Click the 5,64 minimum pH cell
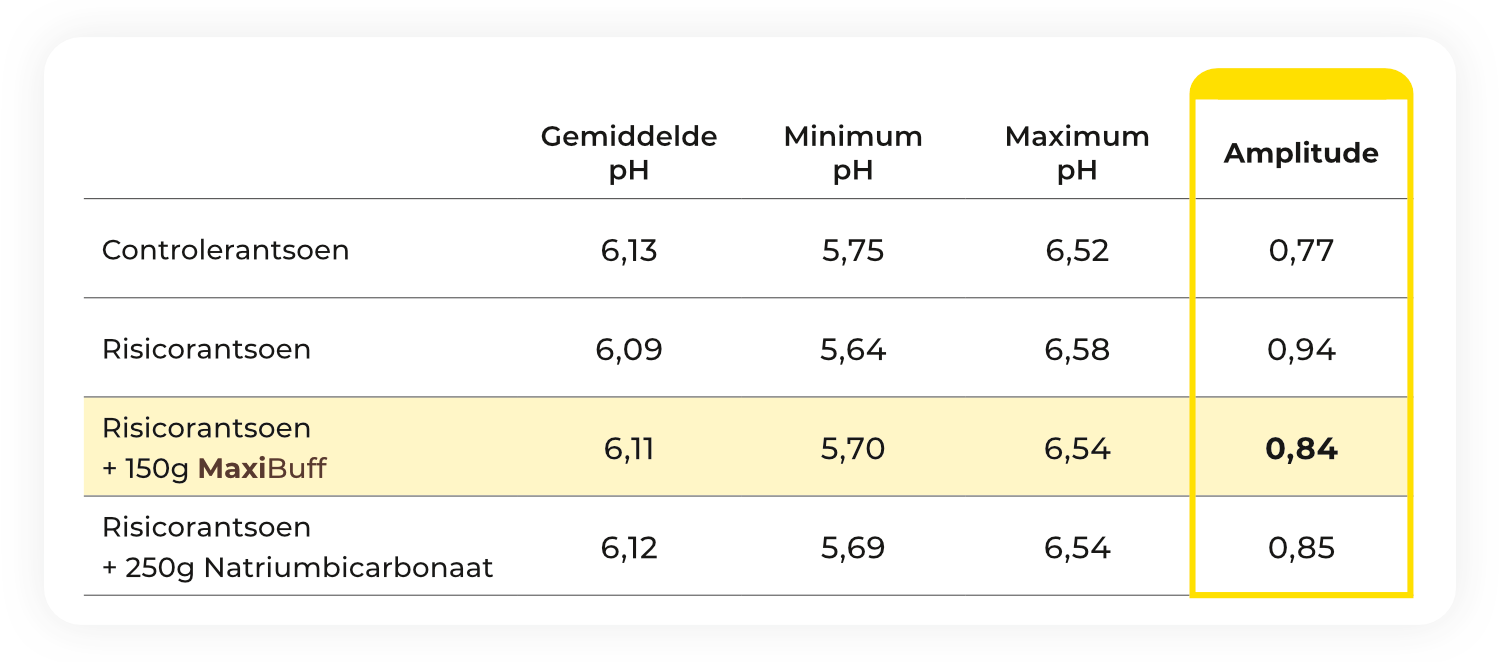The width and height of the screenshot is (1500, 662). (853, 350)
